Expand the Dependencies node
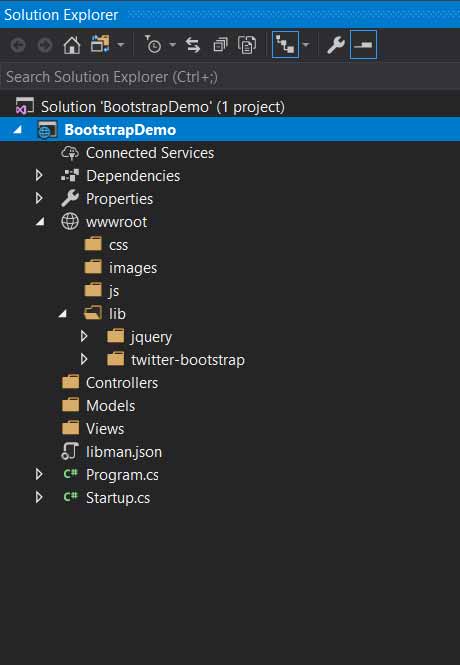The width and height of the screenshot is (460, 665). tap(39, 175)
